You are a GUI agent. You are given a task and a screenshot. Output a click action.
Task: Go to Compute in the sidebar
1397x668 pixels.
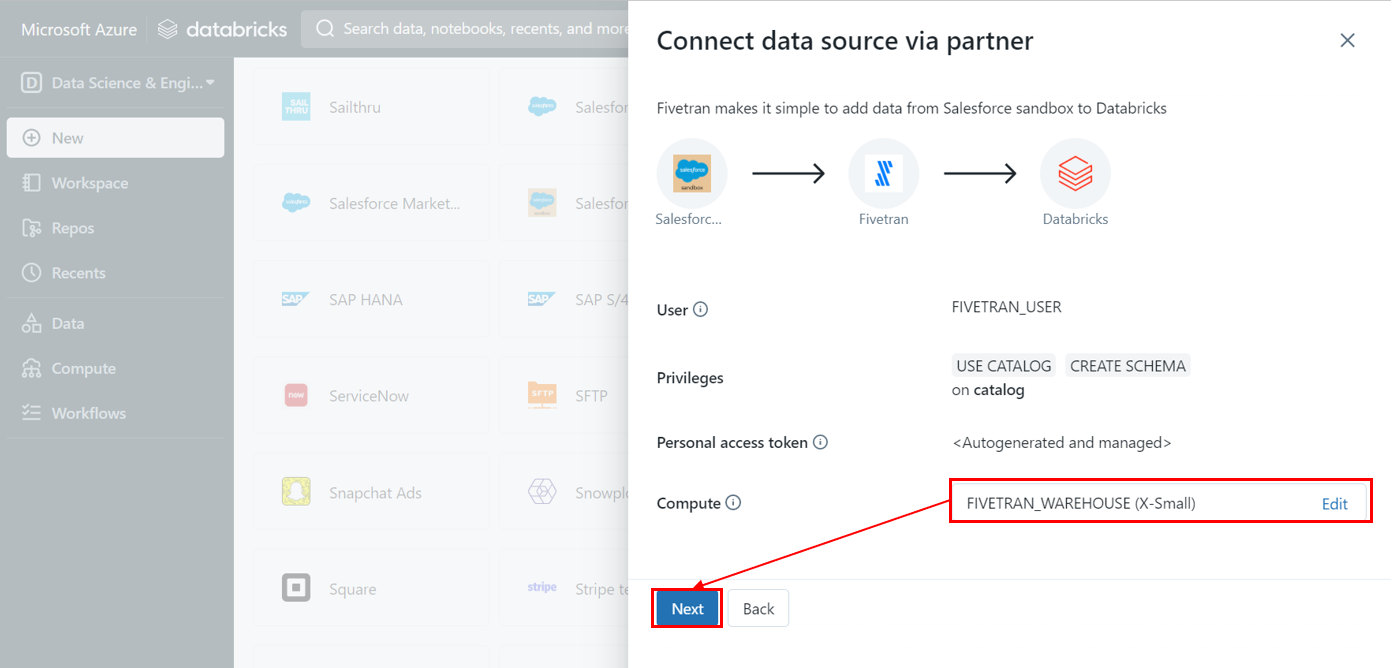[83, 368]
